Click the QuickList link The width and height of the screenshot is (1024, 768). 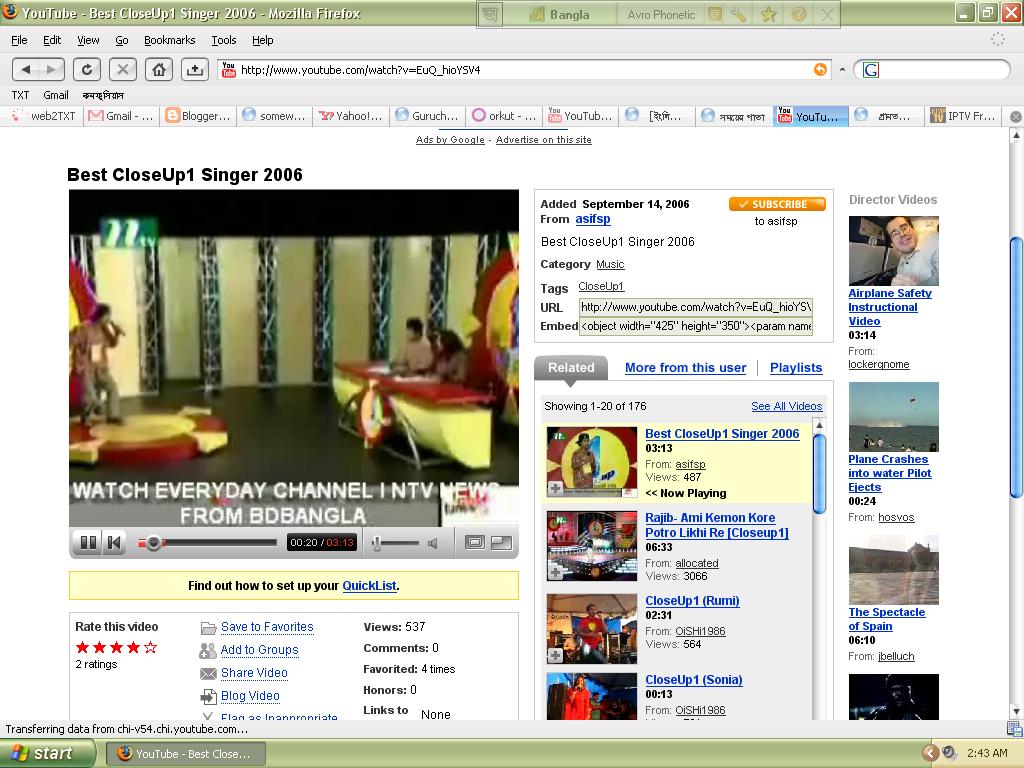[369, 586]
